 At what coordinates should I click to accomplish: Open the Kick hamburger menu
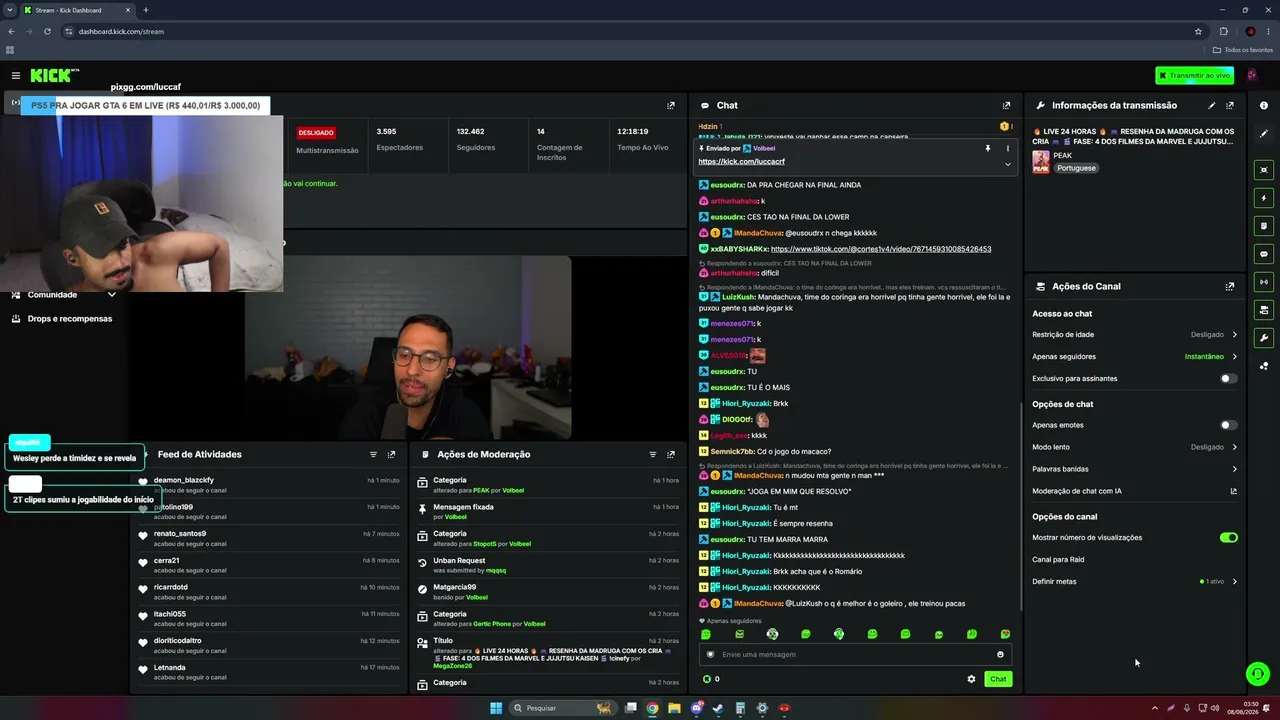[16, 75]
